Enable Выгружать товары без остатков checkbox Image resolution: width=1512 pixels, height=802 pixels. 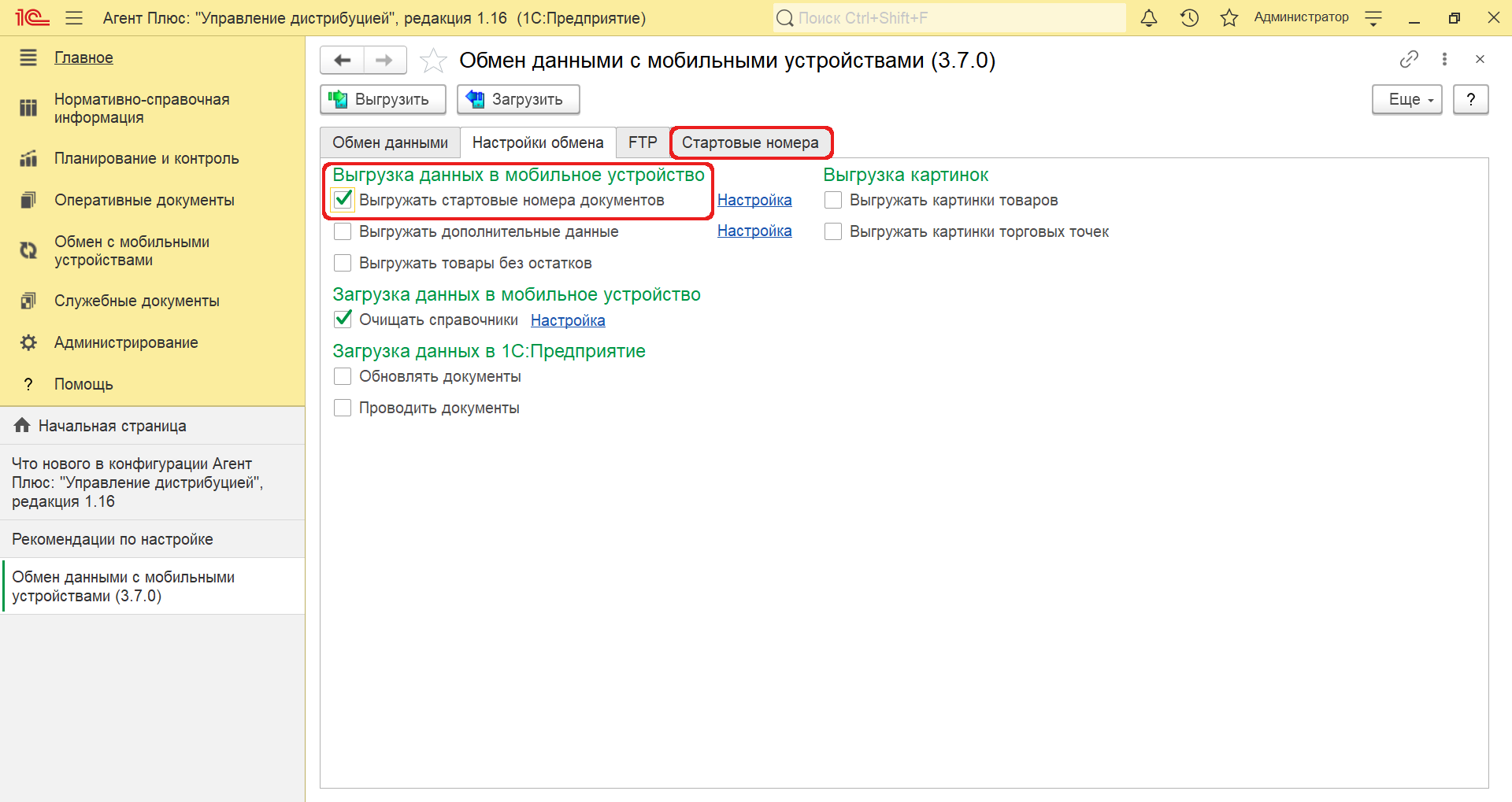[343, 263]
